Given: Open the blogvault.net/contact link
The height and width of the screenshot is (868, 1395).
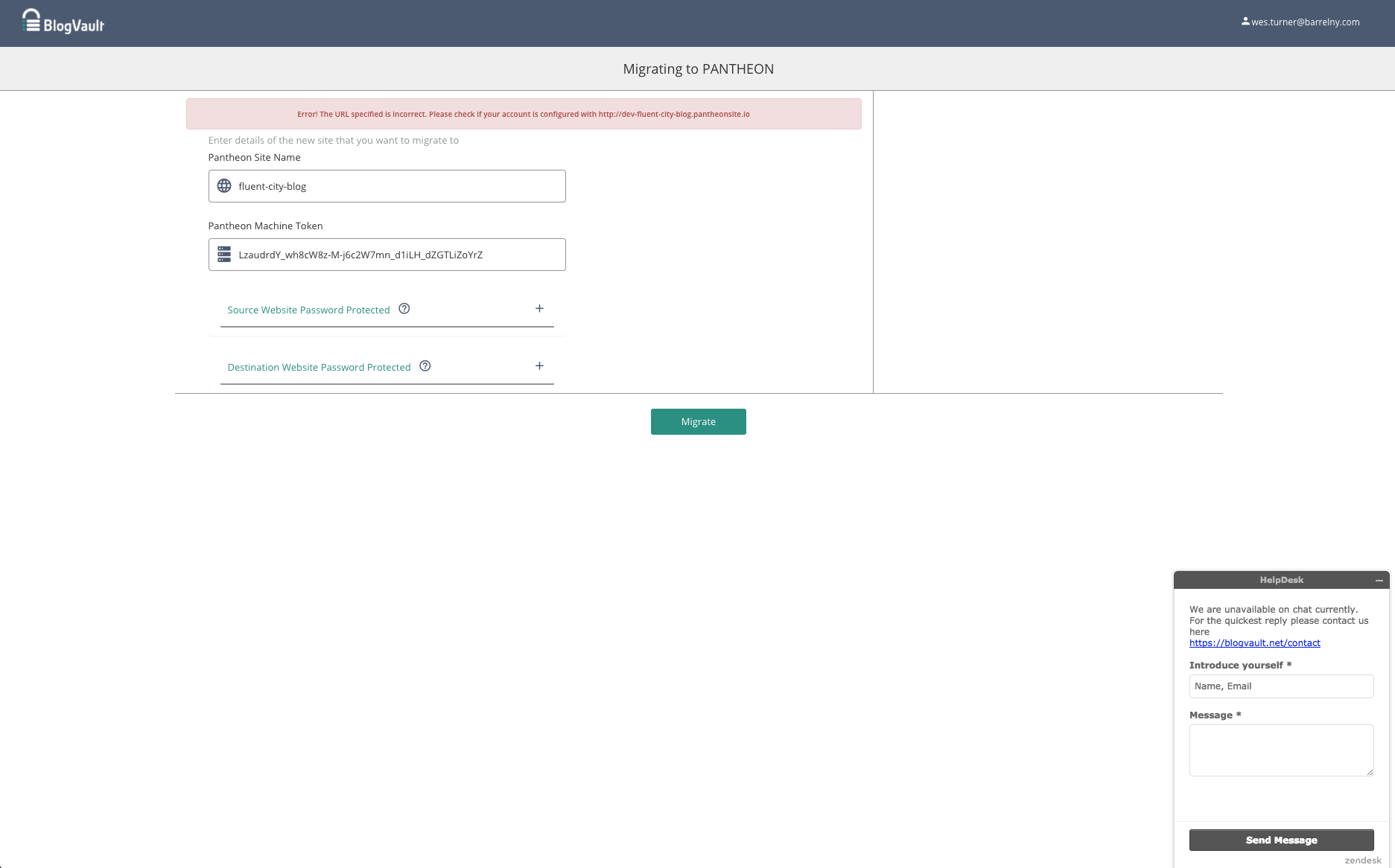Looking at the screenshot, I should pos(1255,643).
